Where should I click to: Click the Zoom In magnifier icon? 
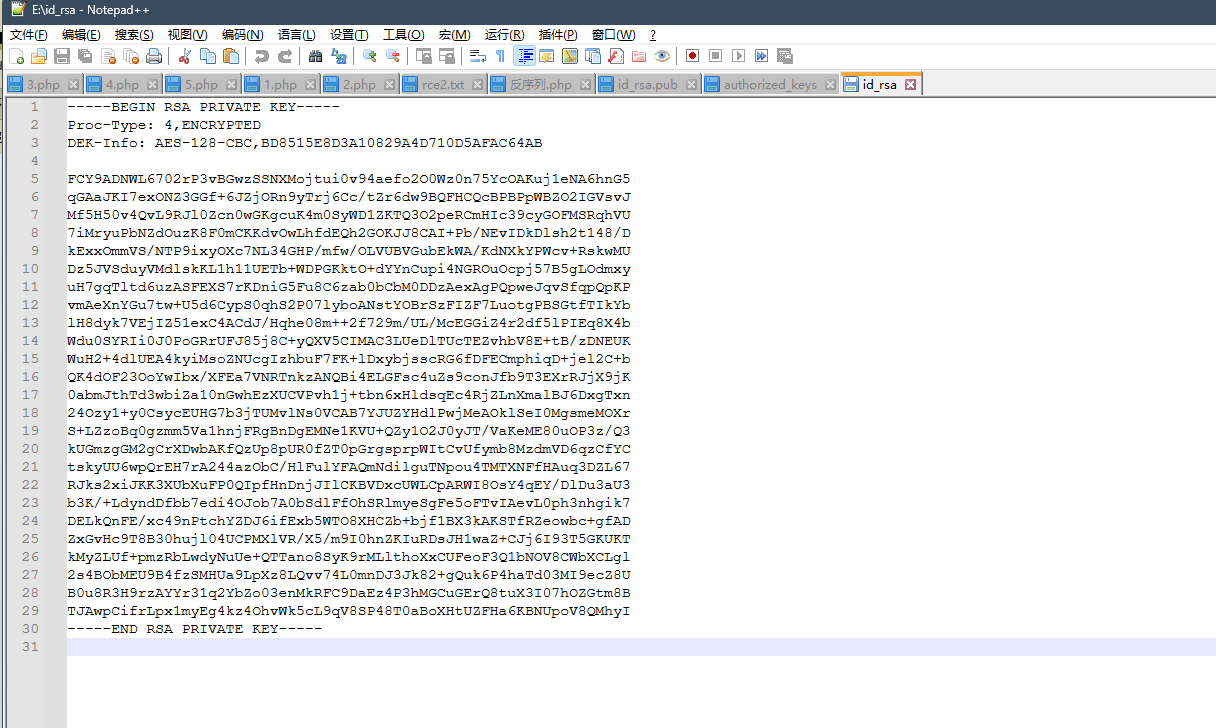[370, 56]
